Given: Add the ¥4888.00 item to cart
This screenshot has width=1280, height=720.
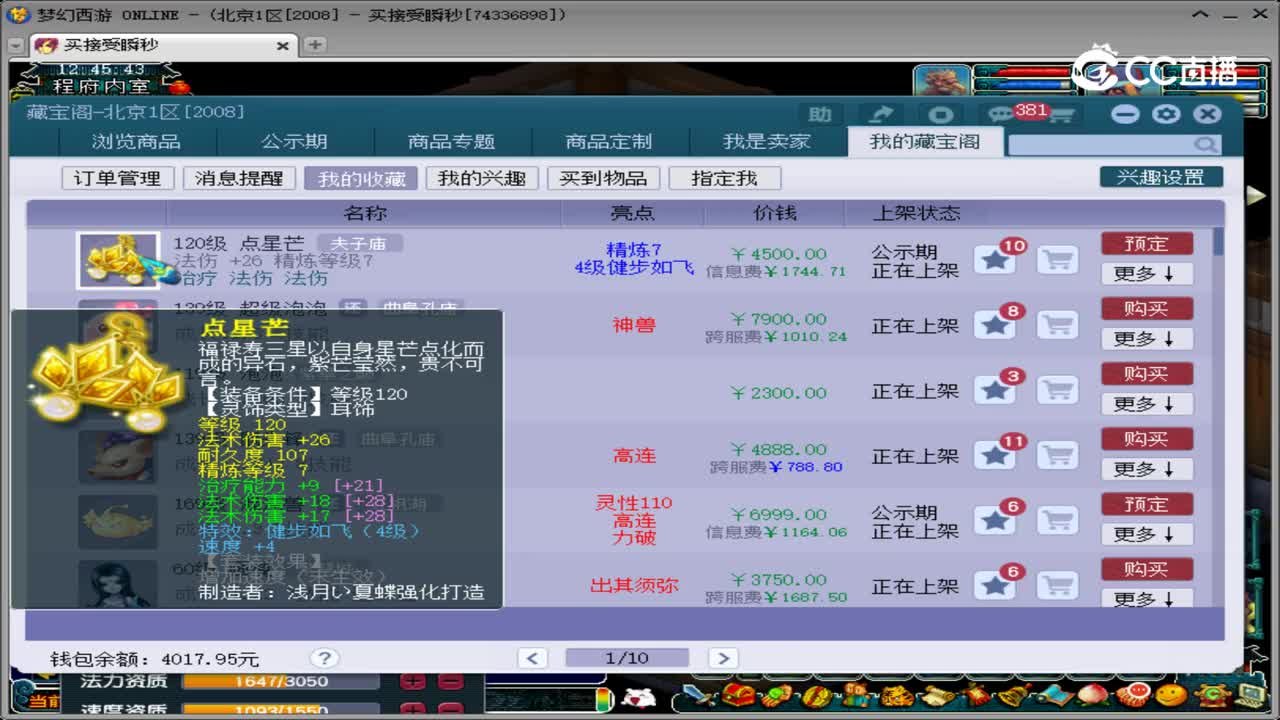Looking at the screenshot, I should pyautogui.click(x=1057, y=455).
